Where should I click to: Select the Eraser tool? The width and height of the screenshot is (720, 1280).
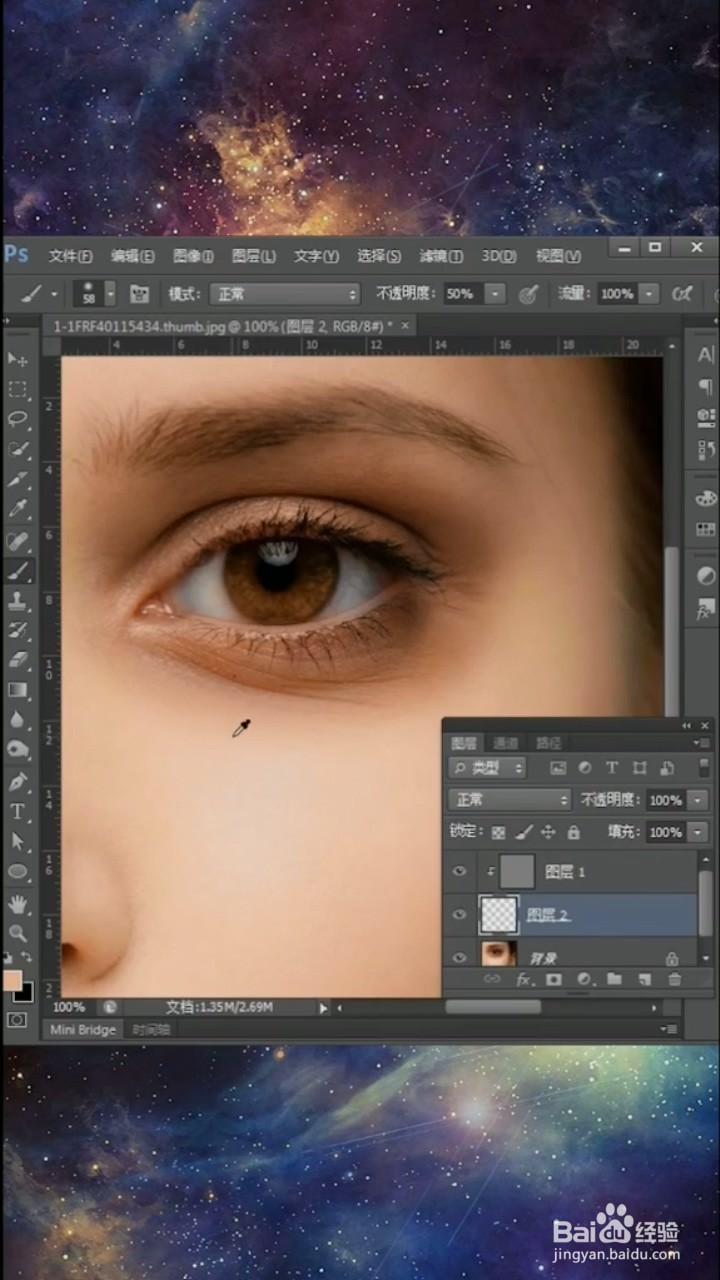18,660
